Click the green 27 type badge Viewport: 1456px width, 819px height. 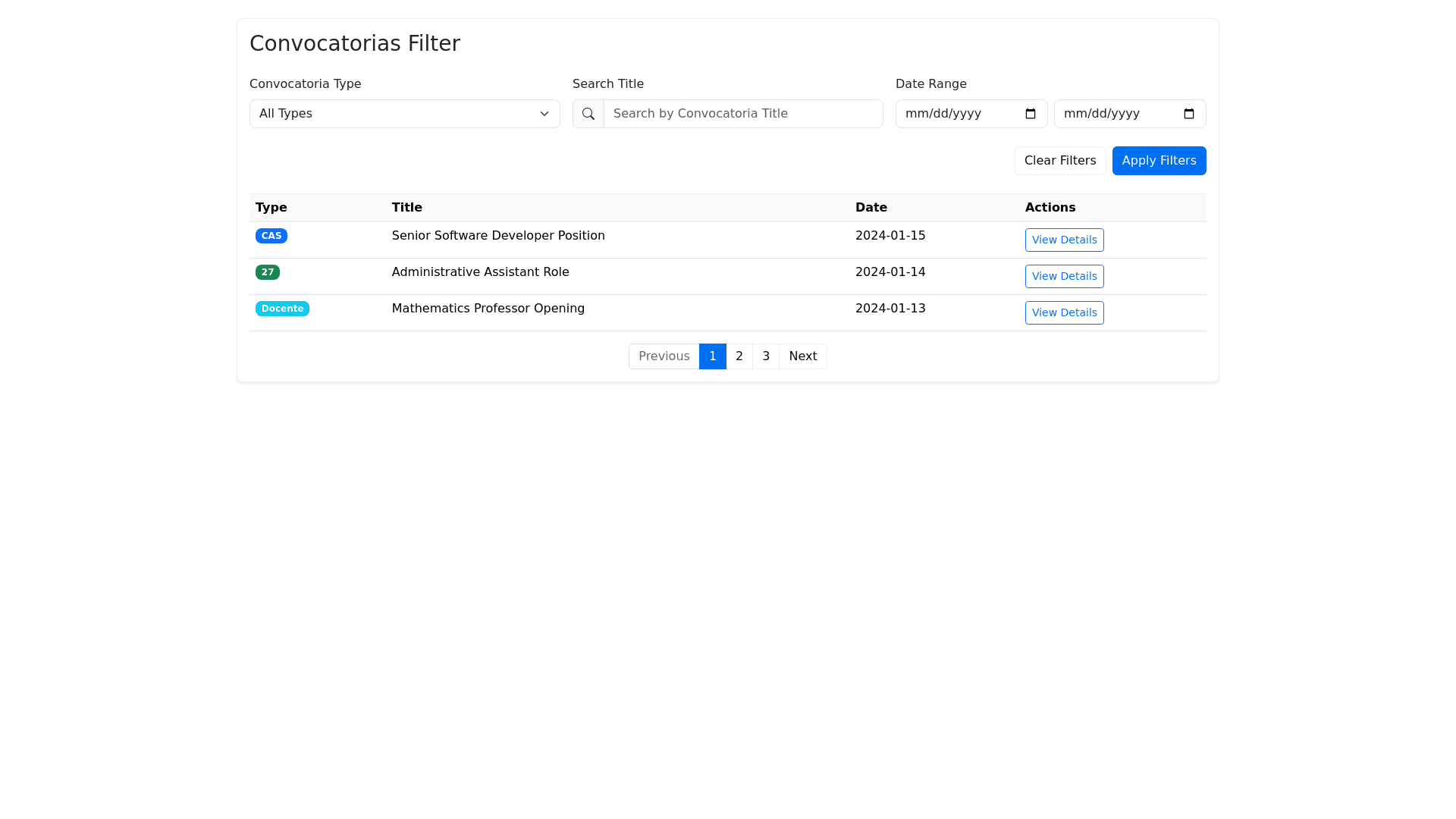267,272
